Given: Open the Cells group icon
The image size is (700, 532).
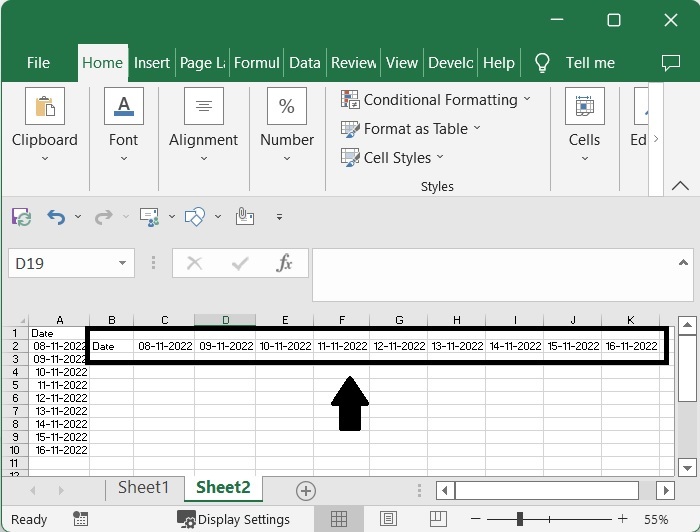Looking at the screenshot, I should coord(584,106).
